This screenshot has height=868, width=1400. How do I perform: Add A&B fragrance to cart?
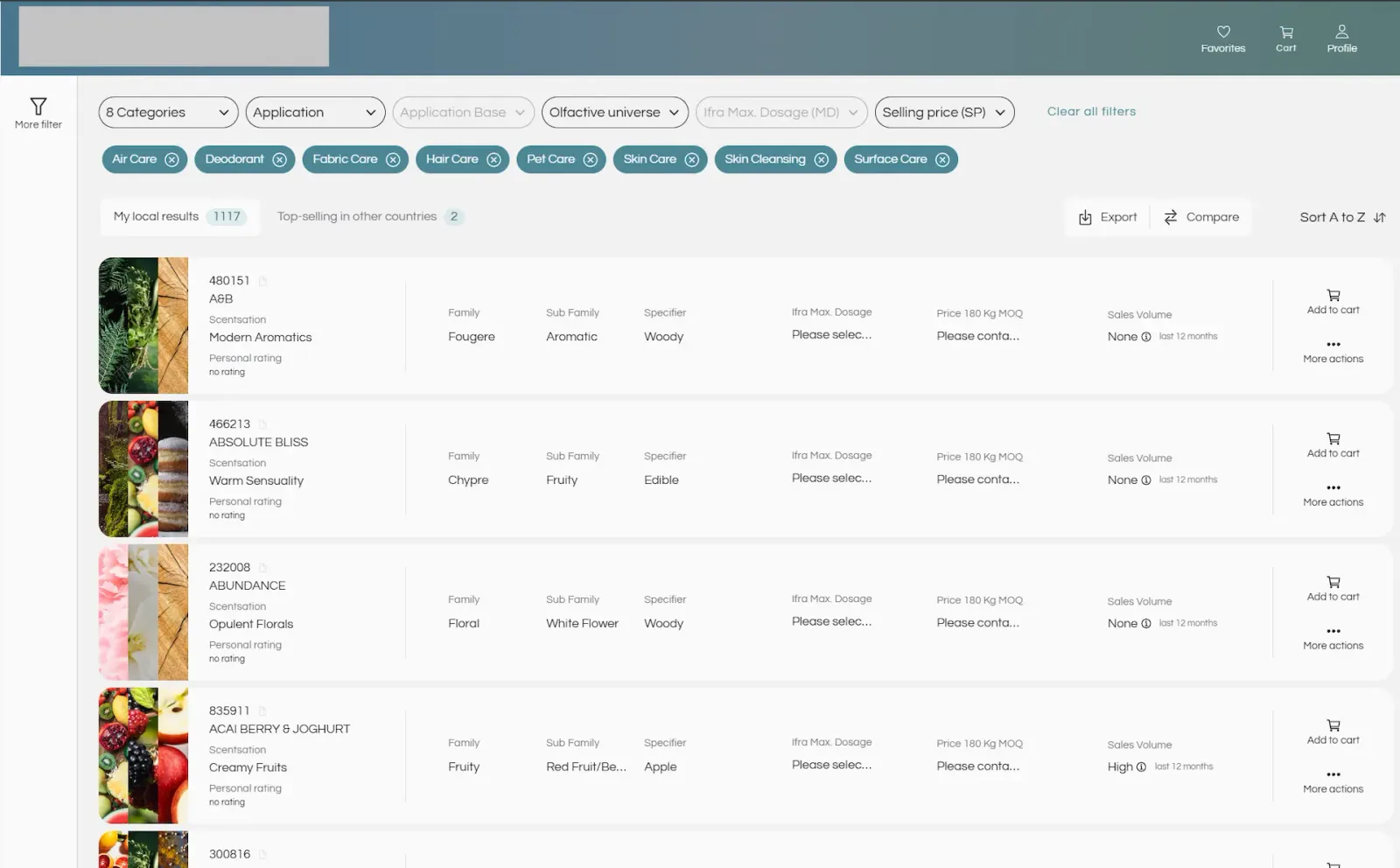tap(1333, 302)
